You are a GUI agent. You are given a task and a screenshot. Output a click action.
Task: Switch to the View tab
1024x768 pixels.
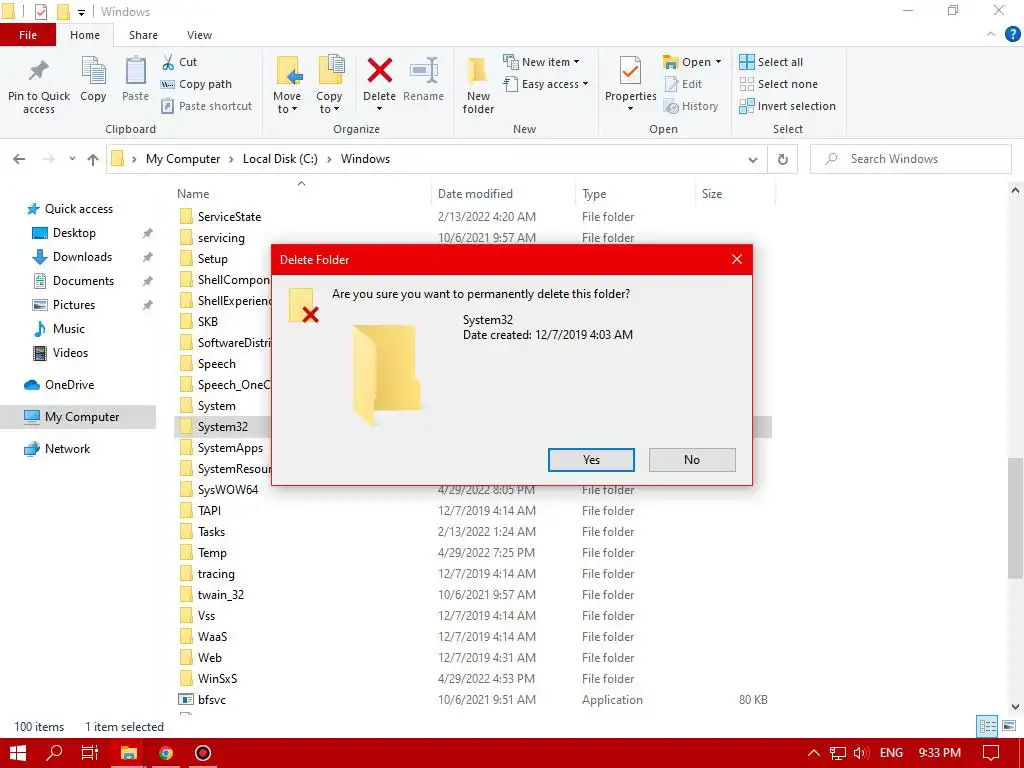[x=199, y=35]
